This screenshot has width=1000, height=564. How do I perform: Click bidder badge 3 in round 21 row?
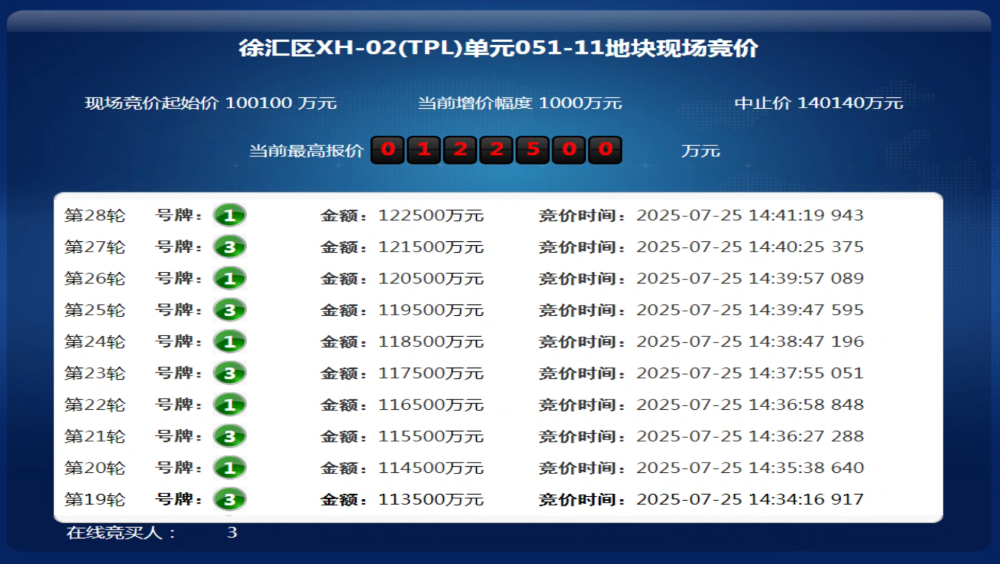click(230, 436)
